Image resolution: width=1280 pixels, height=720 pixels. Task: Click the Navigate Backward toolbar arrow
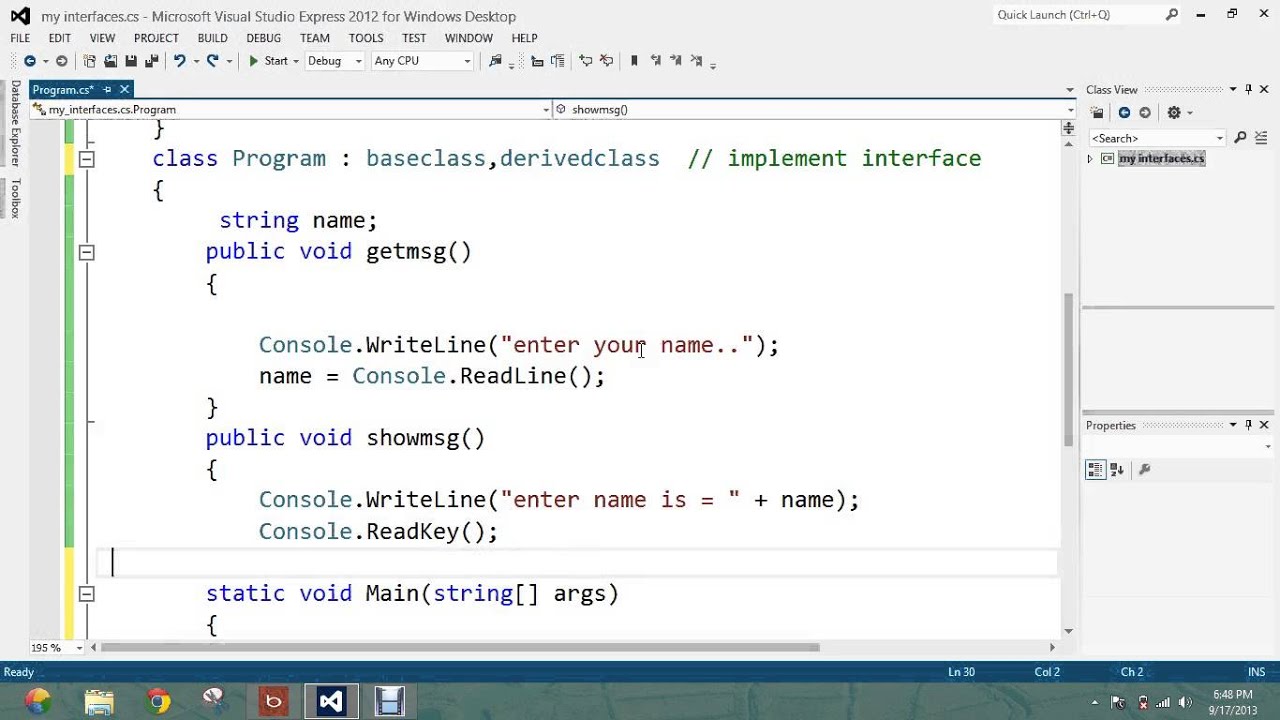coord(30,61)
